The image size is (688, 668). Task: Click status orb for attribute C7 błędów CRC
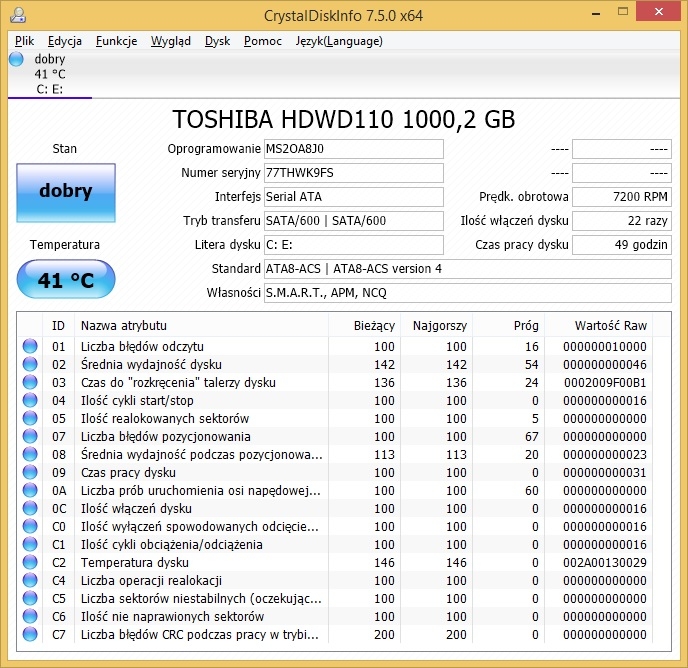30,634
